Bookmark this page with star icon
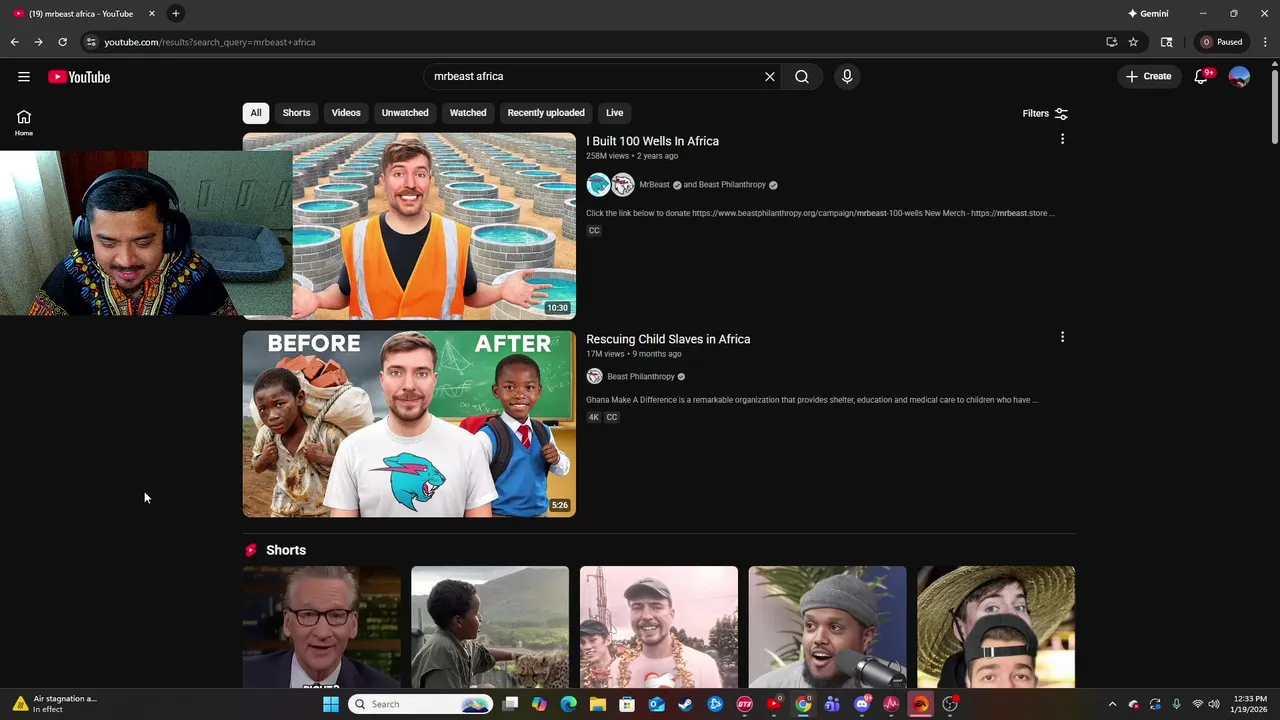The height and width of the screenshot is (720, 1280). [x=1133, y=42]
